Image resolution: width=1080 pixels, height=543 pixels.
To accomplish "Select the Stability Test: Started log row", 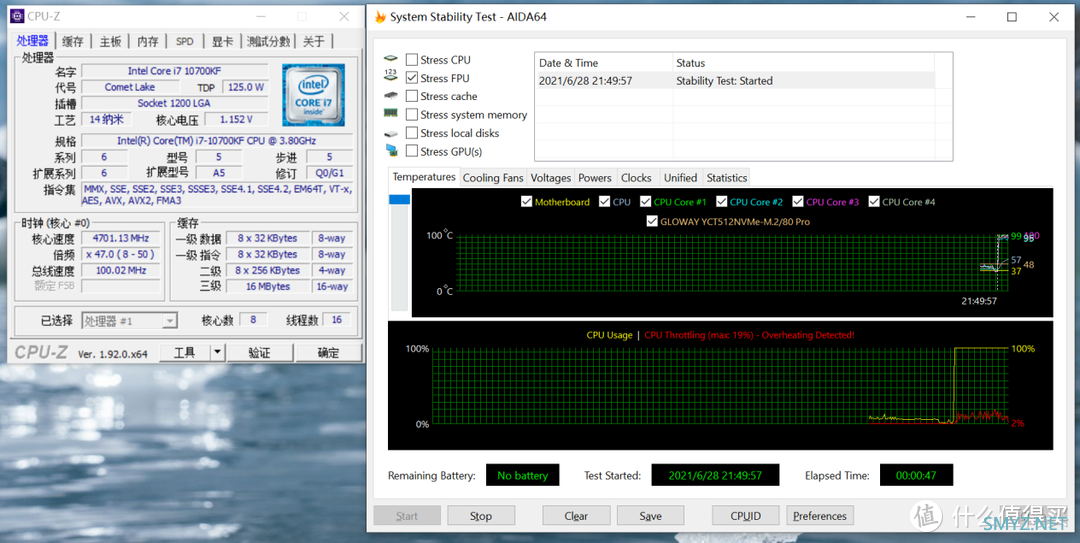I will coord(735,81).
